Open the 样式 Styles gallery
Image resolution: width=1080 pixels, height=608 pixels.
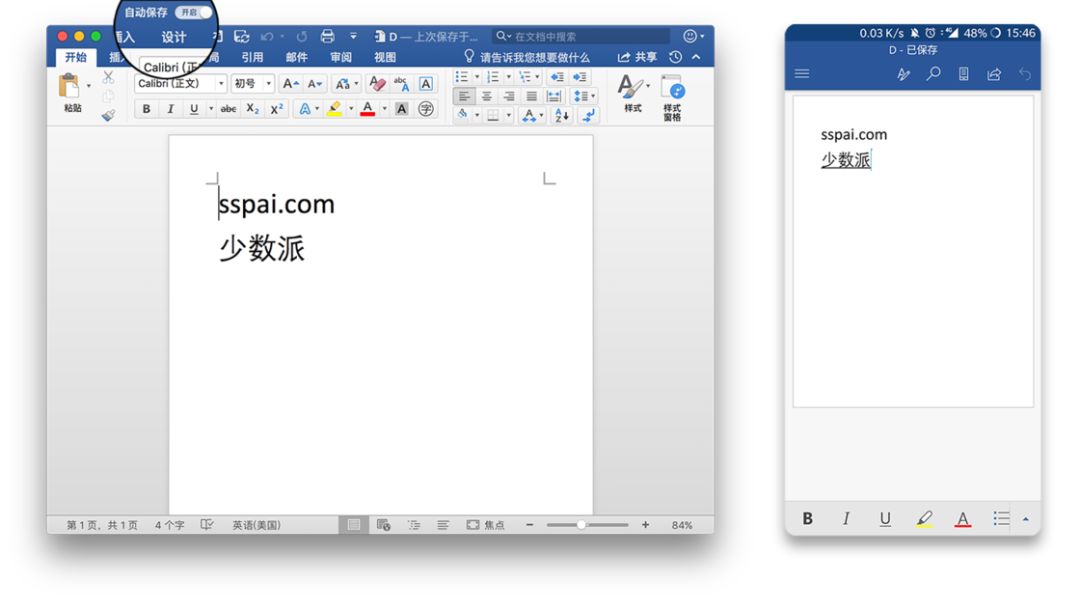click(632, 93)
